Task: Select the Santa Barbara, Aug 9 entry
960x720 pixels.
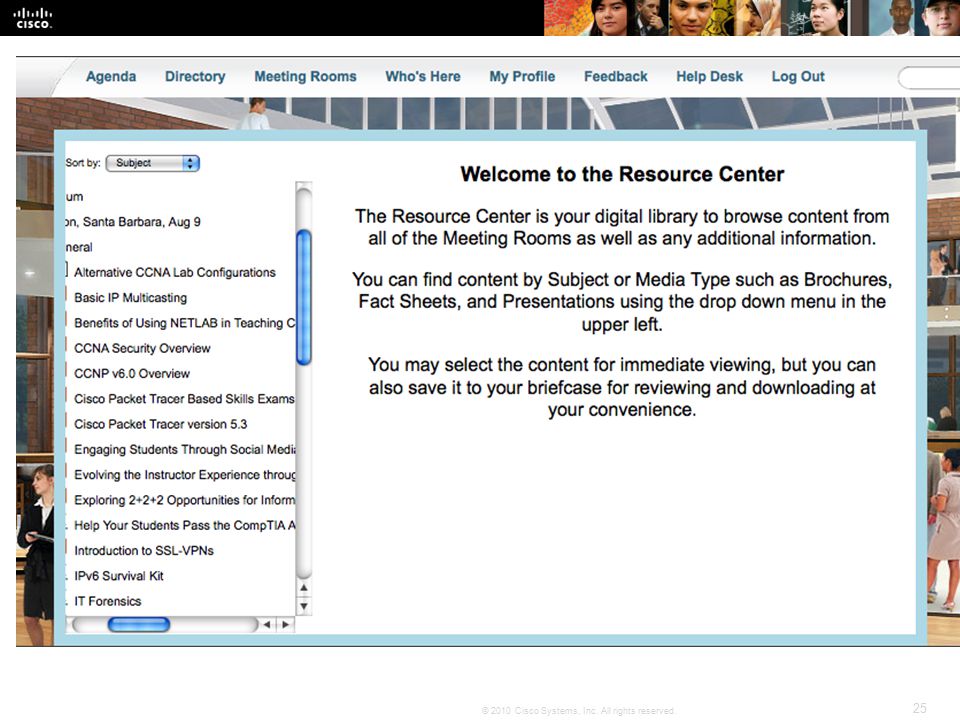Action: [x=133, y=222]
